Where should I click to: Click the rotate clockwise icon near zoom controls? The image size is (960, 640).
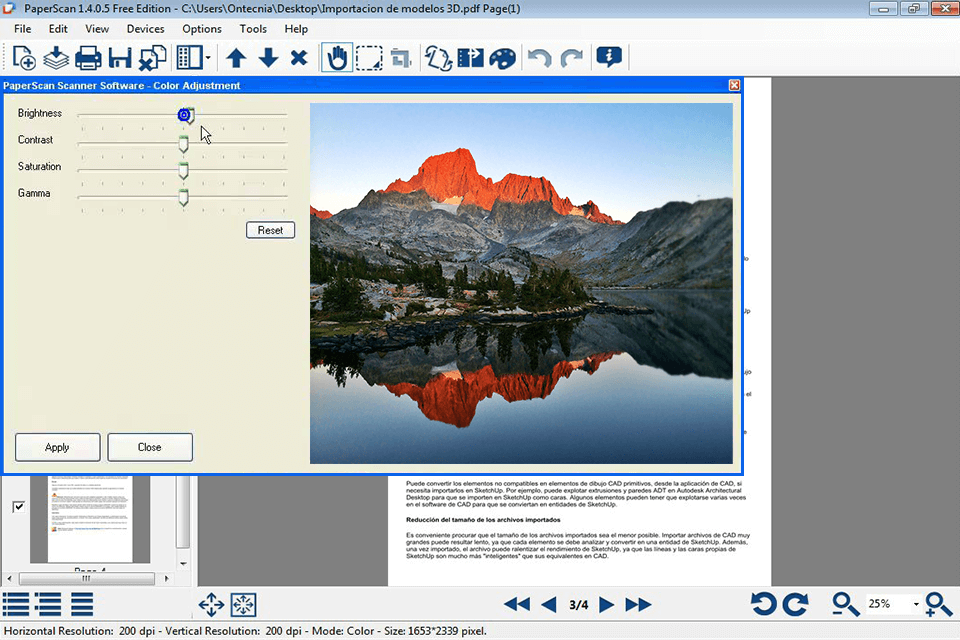pos(795,604)
